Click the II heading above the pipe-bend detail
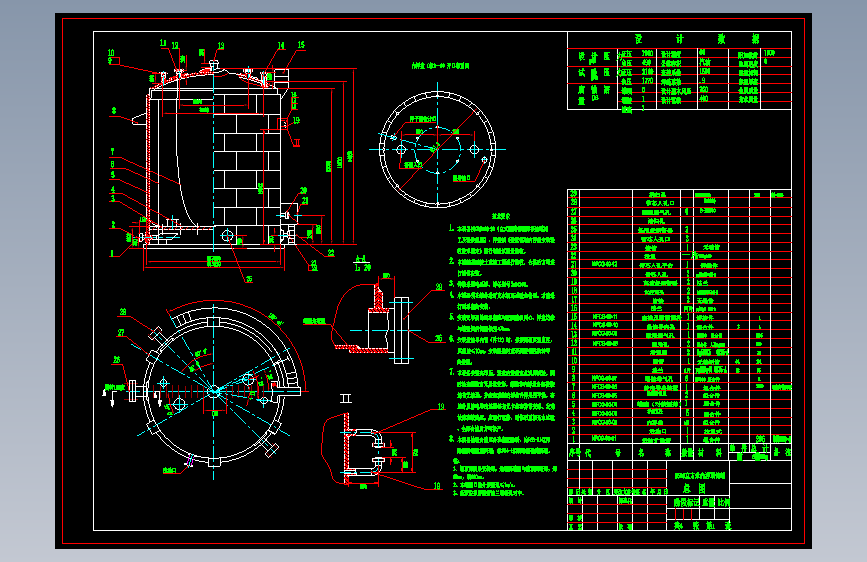 pyautogui.click(x=346, y=398)
